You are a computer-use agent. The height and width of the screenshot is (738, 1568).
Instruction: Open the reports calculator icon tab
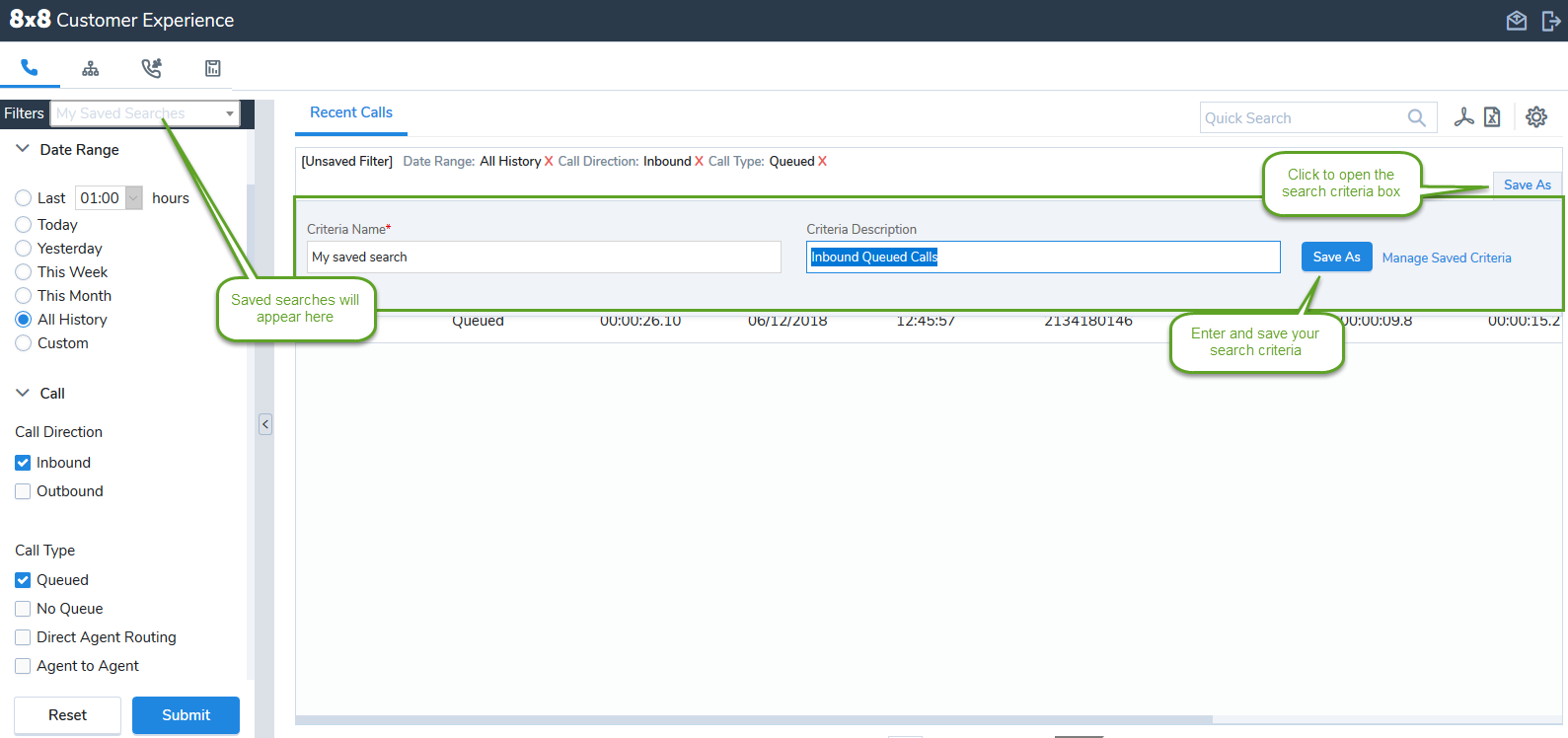tap(212, 68)
